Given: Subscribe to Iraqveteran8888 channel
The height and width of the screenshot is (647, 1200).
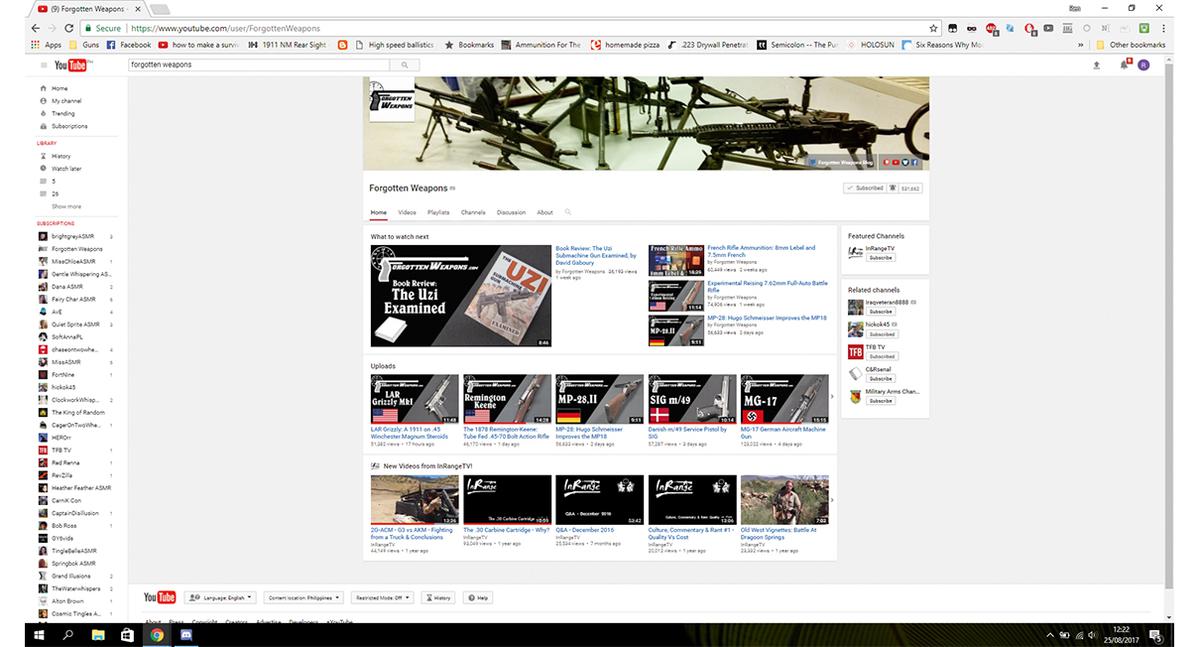Looking at the screenshot, I should (881, 312).
